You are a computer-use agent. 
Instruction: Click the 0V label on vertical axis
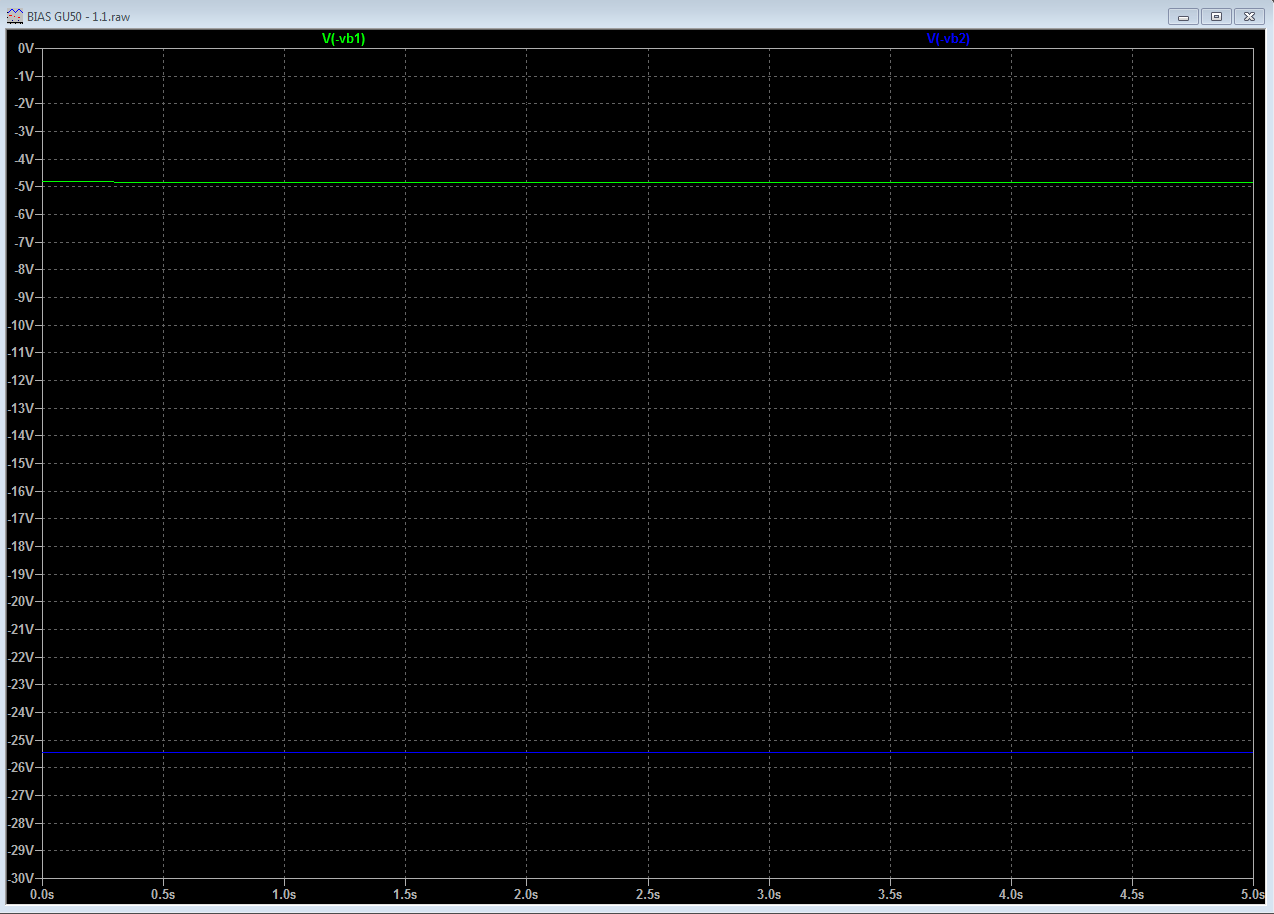[25, 48]
